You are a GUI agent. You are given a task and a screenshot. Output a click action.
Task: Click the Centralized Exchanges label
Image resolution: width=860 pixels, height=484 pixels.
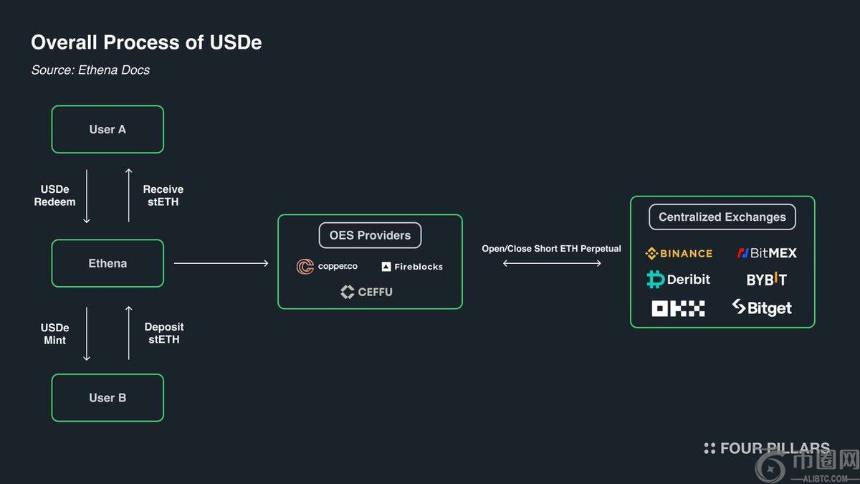click(x=722, y=217)
